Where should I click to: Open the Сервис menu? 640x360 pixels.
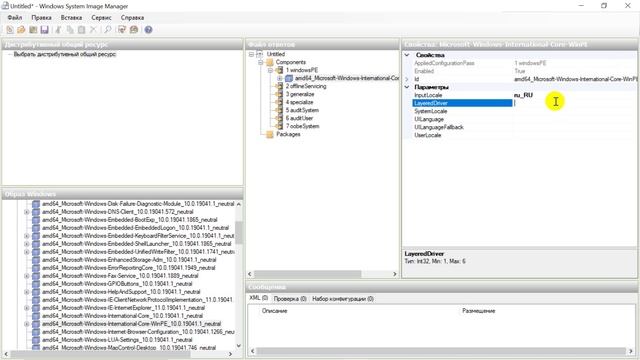(101, 18)
